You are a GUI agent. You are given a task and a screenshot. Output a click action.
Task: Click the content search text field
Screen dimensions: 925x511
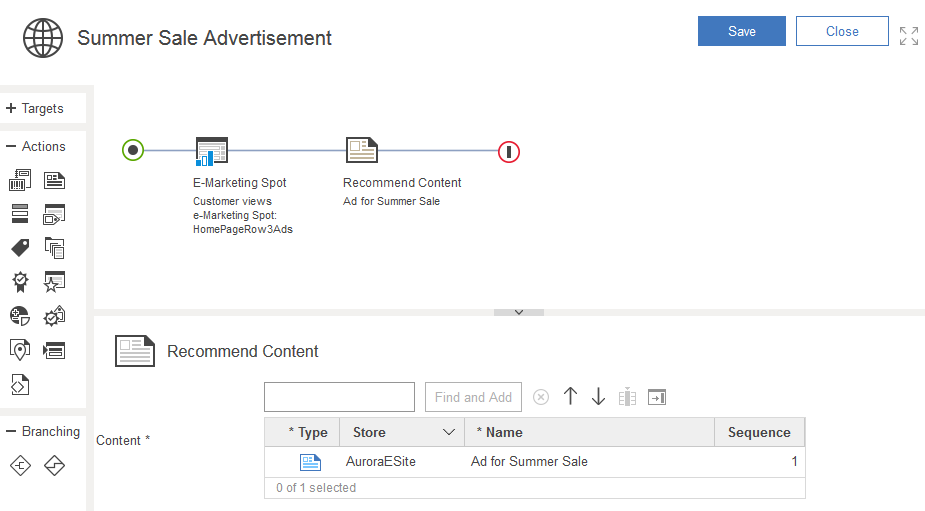point(339,397)
